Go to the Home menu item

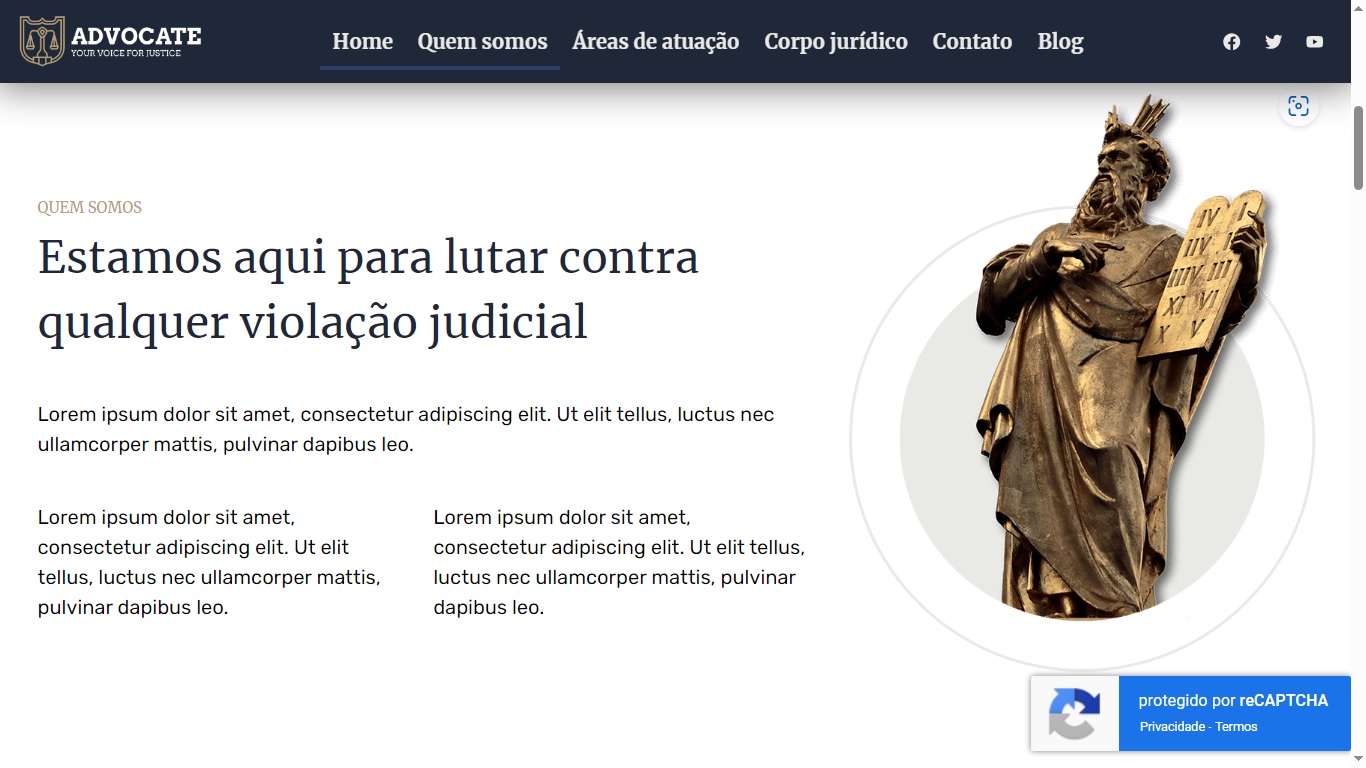(362, 42)
